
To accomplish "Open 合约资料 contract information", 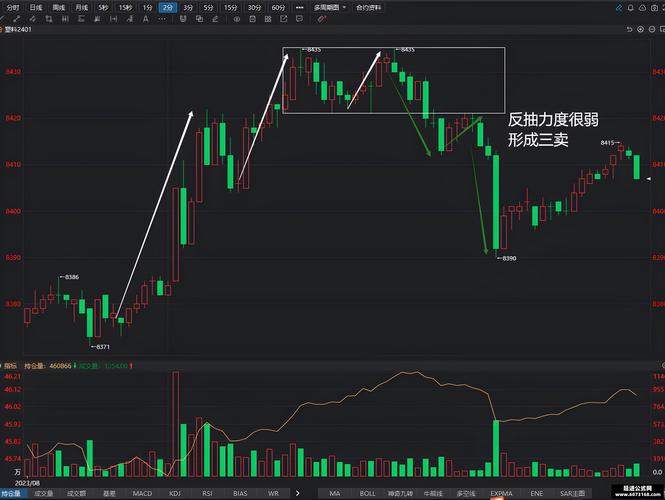I will pos(368,8).
